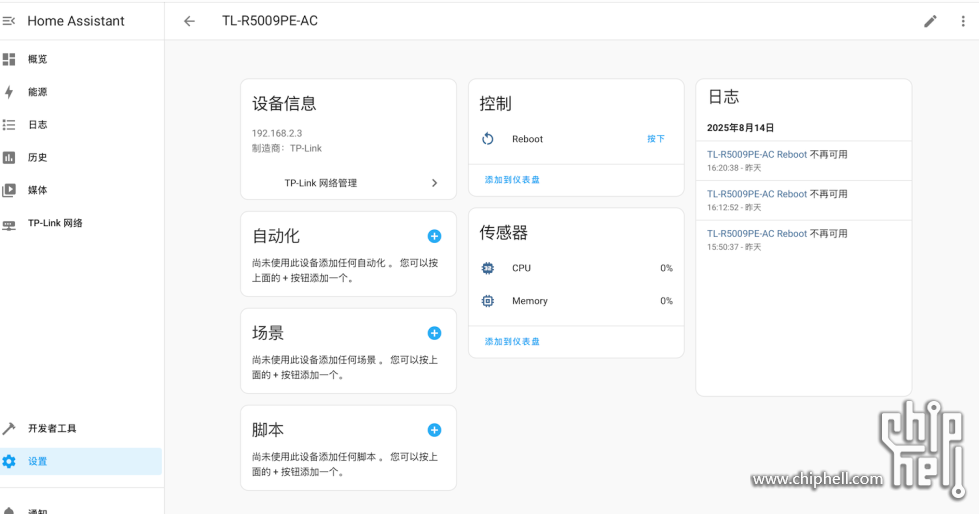The width and height of the screenshot is (979, 514).
Task: Open log entry link at 15:50:37
Action: [x=757, y=234]
